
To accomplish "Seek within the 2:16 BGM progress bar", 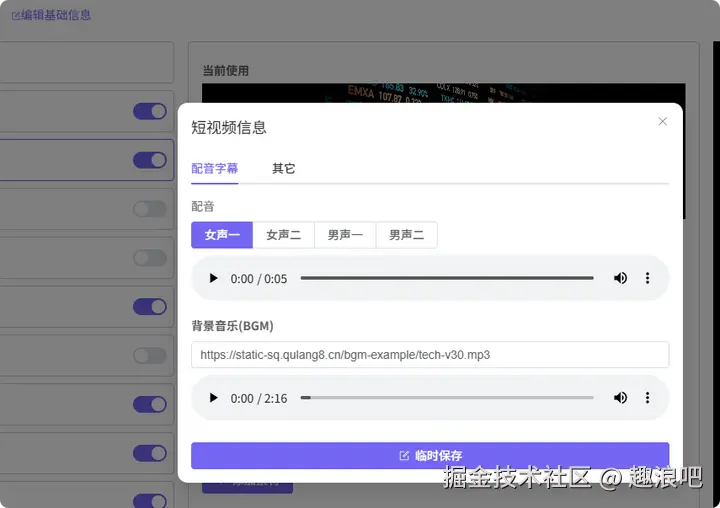I will 447,398.
